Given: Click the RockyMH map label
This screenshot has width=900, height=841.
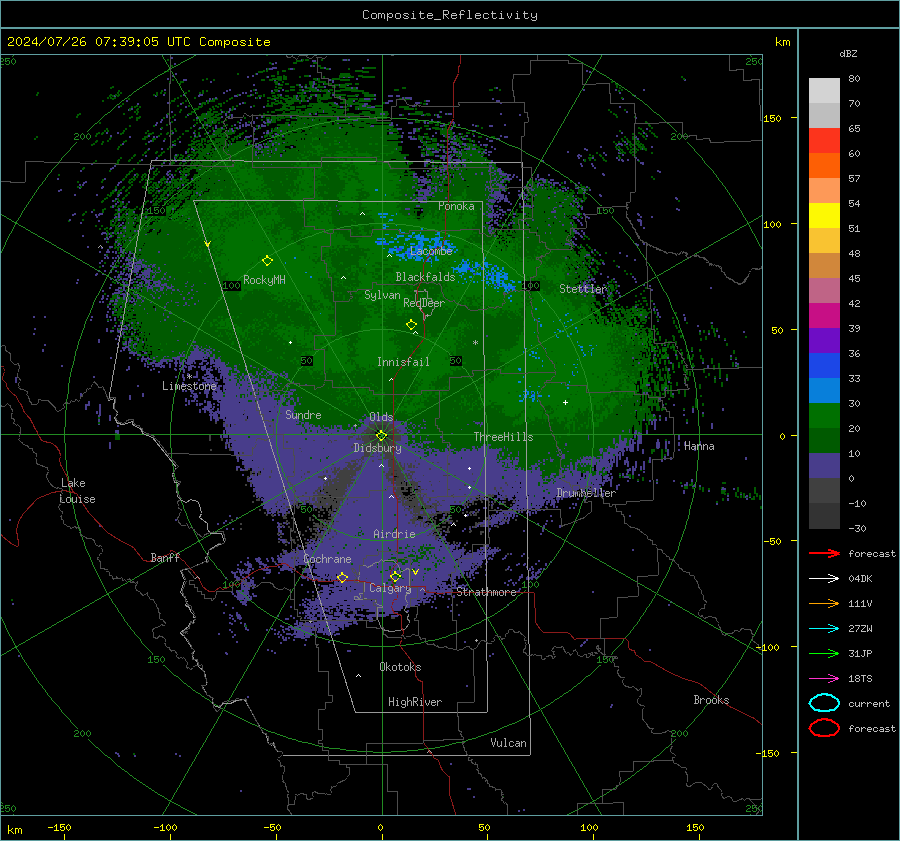Looking at the screenshot, I should coord(264,280).
